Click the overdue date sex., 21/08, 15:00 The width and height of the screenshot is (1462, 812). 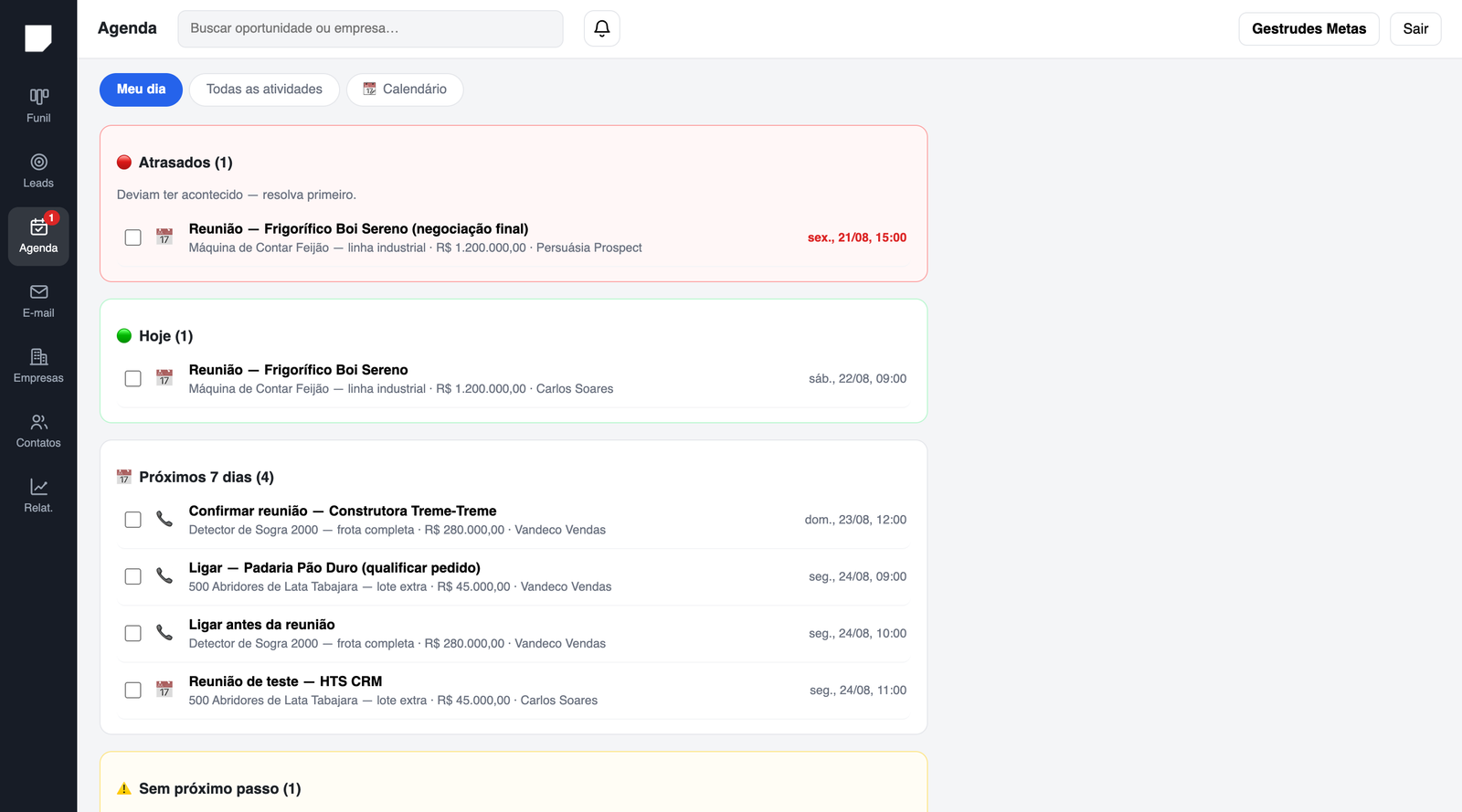(857, 237)
